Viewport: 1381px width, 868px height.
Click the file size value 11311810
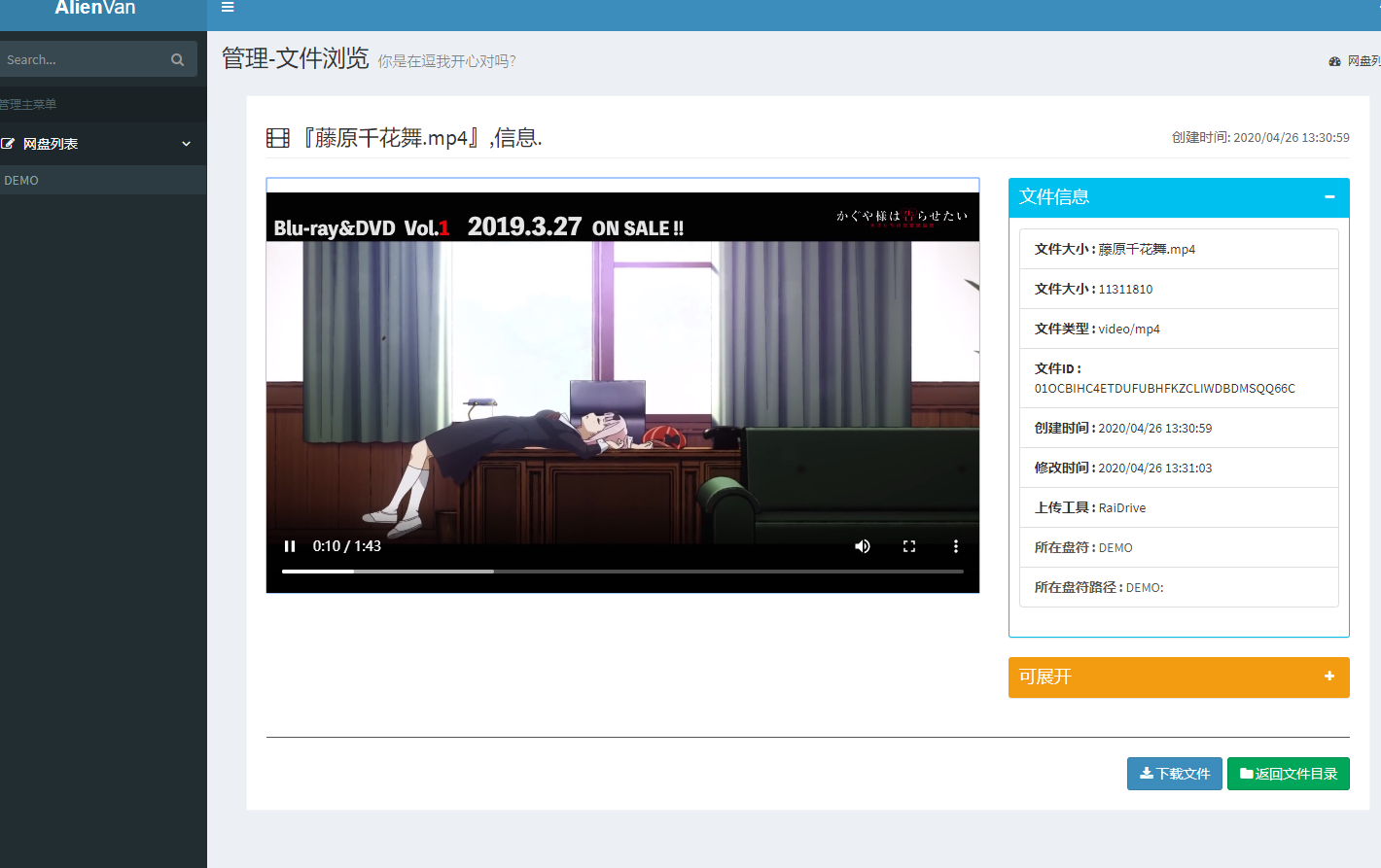click(1125, 289)
